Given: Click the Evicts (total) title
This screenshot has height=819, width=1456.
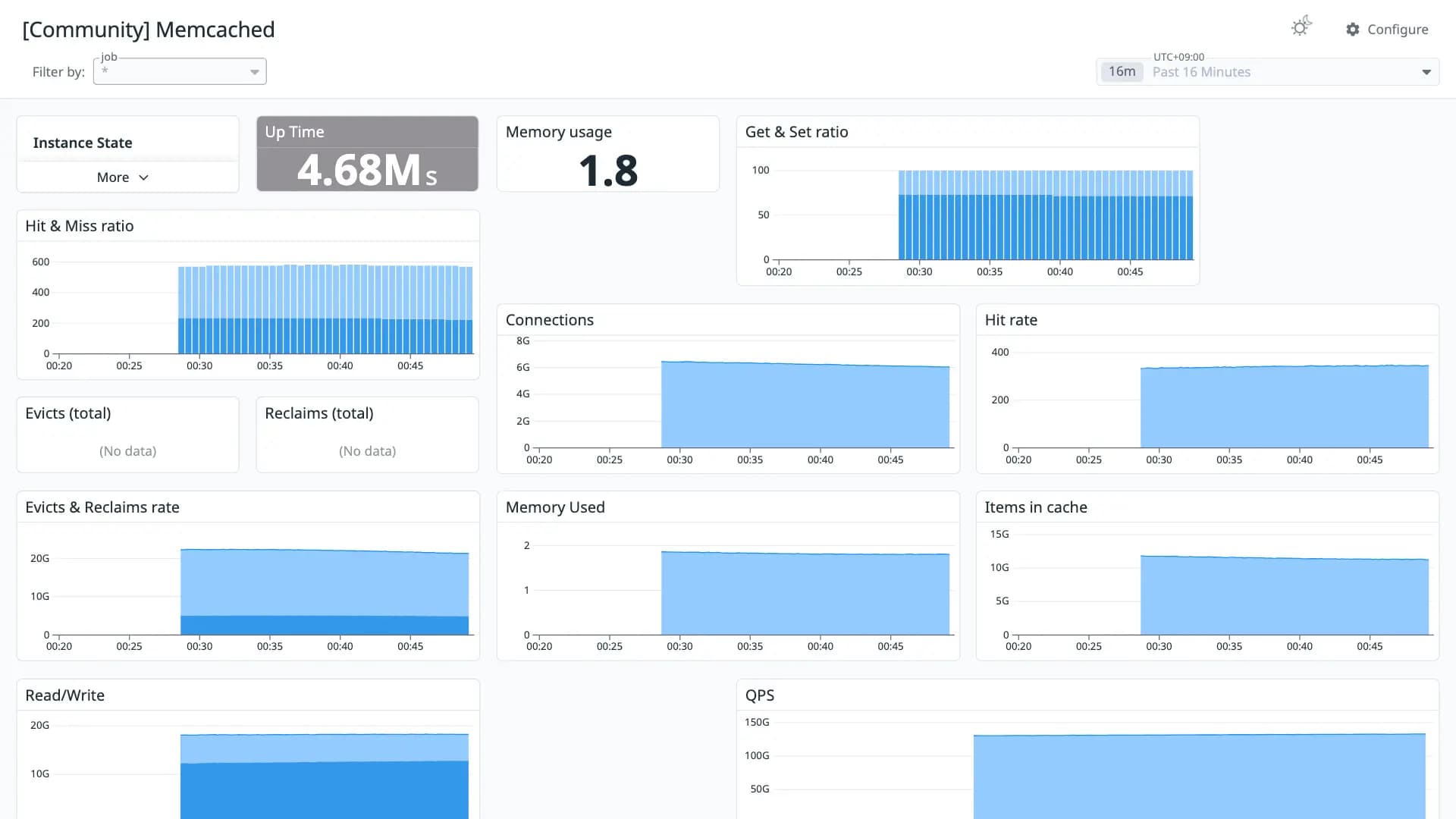Looking at the screenshot, I should pos(68,413).
